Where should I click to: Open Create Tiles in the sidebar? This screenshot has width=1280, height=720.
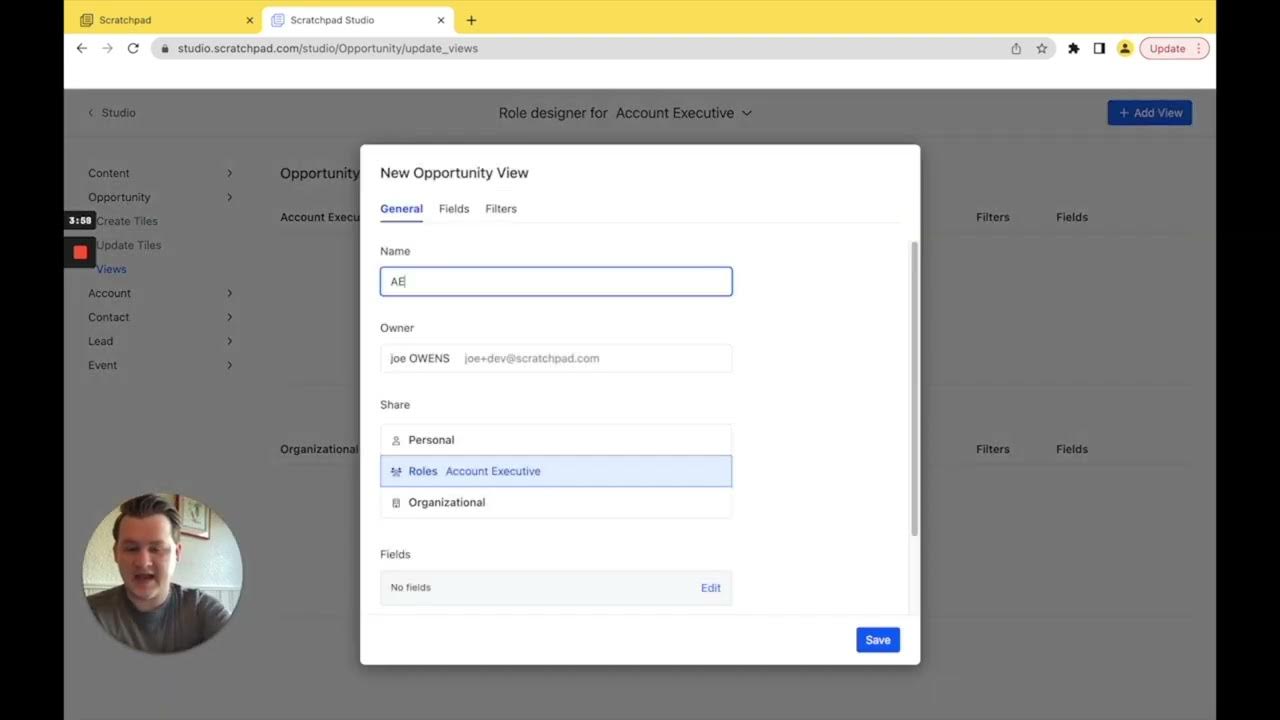(127, 221)
